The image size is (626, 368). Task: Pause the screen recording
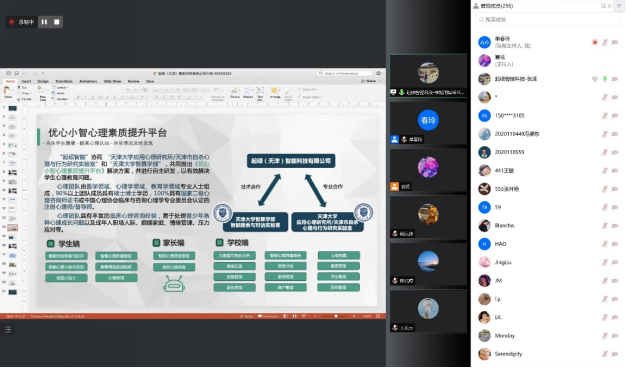point(44,22)
